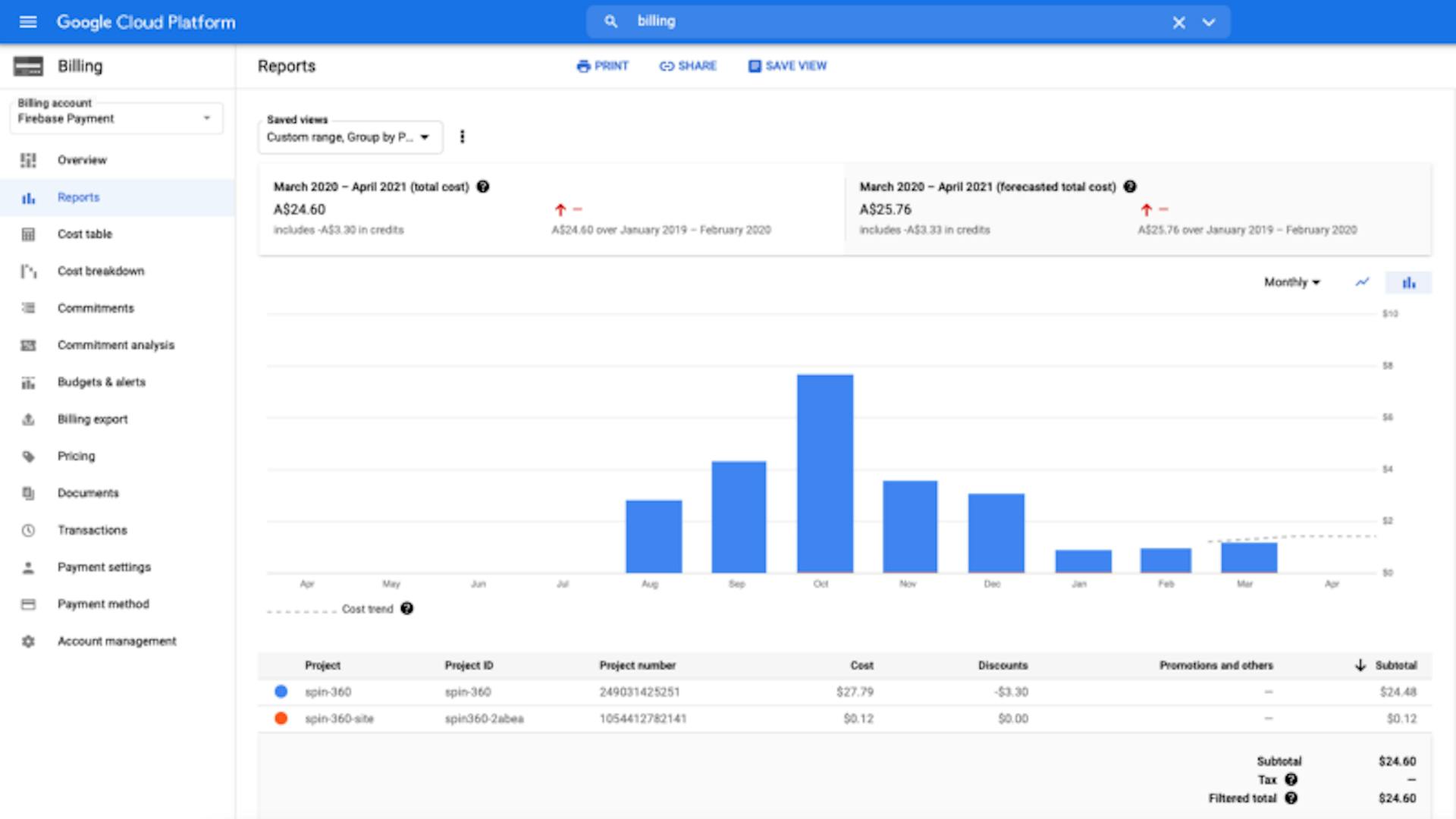This screenshot has width=1456, height=819.
Task: Open the Monthly time-range dropdown
Action: (x=1291, y=282)
